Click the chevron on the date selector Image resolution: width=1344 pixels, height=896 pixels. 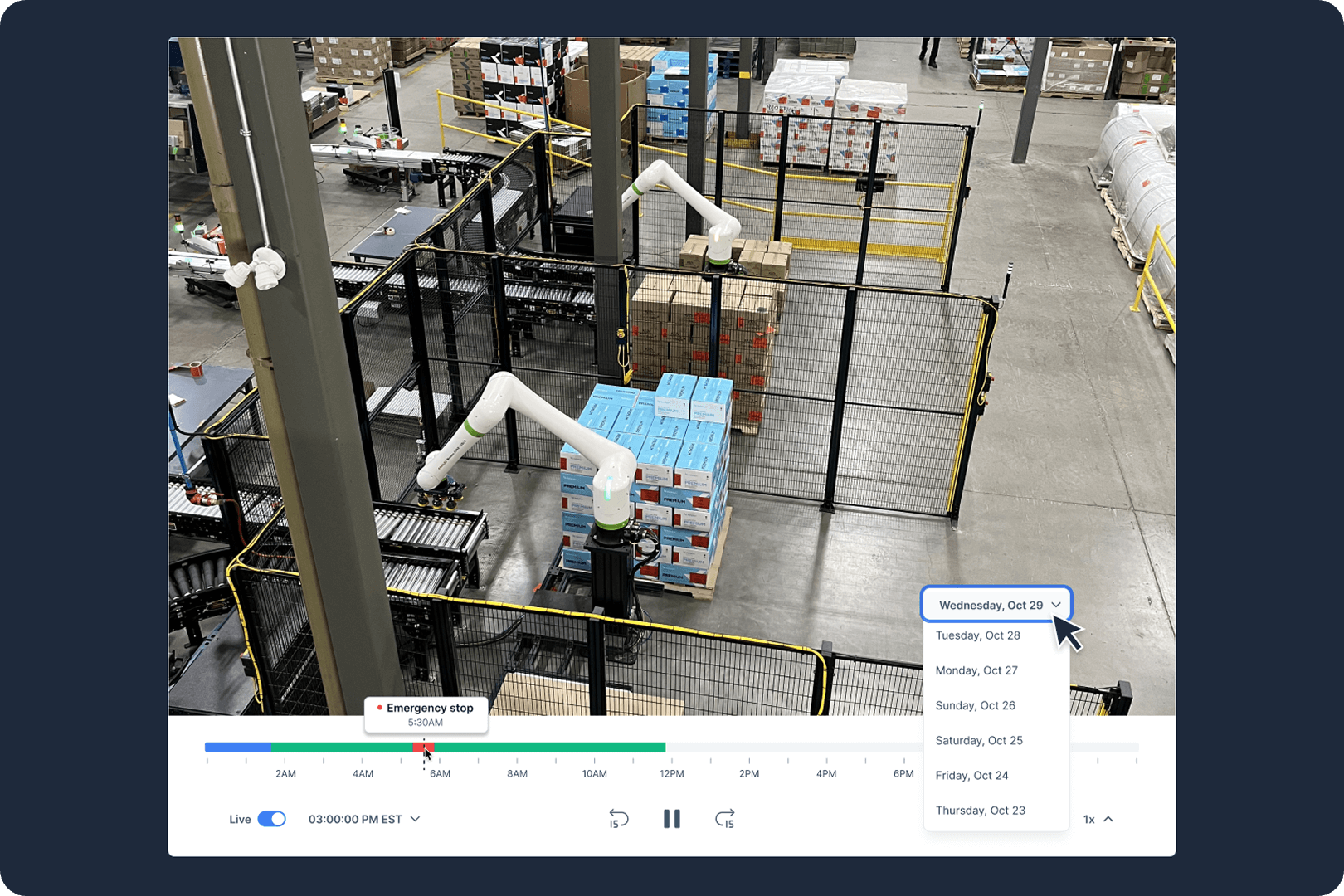click(x=1057, y=605)
